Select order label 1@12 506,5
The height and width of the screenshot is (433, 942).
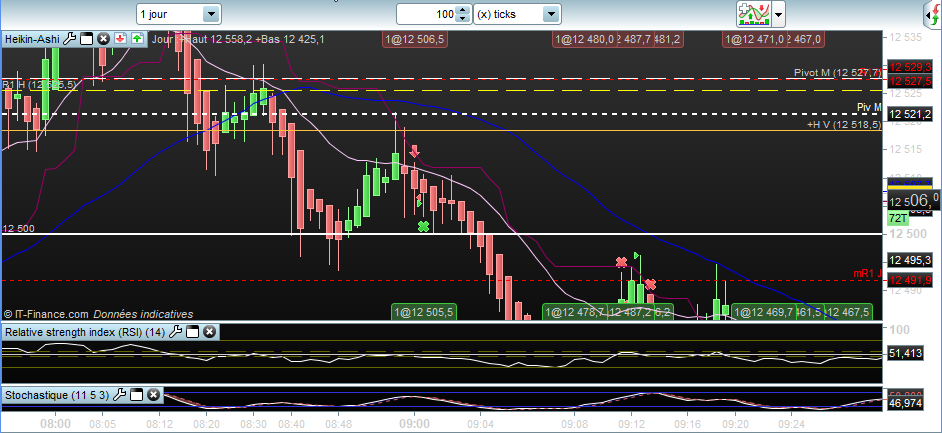point(415,40)
